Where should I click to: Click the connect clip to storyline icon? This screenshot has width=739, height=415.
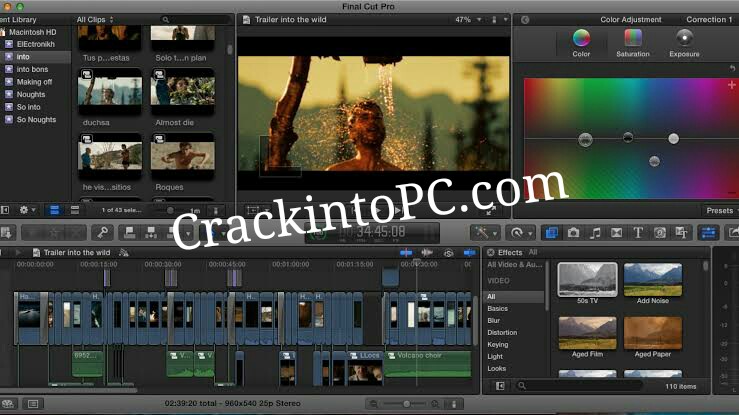click(x=130, y=232)
